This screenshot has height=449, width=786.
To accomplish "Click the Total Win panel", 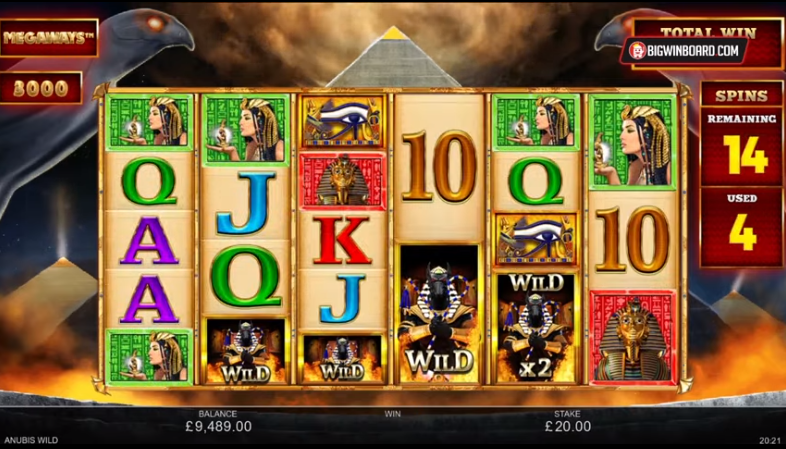I will point(708,43).
